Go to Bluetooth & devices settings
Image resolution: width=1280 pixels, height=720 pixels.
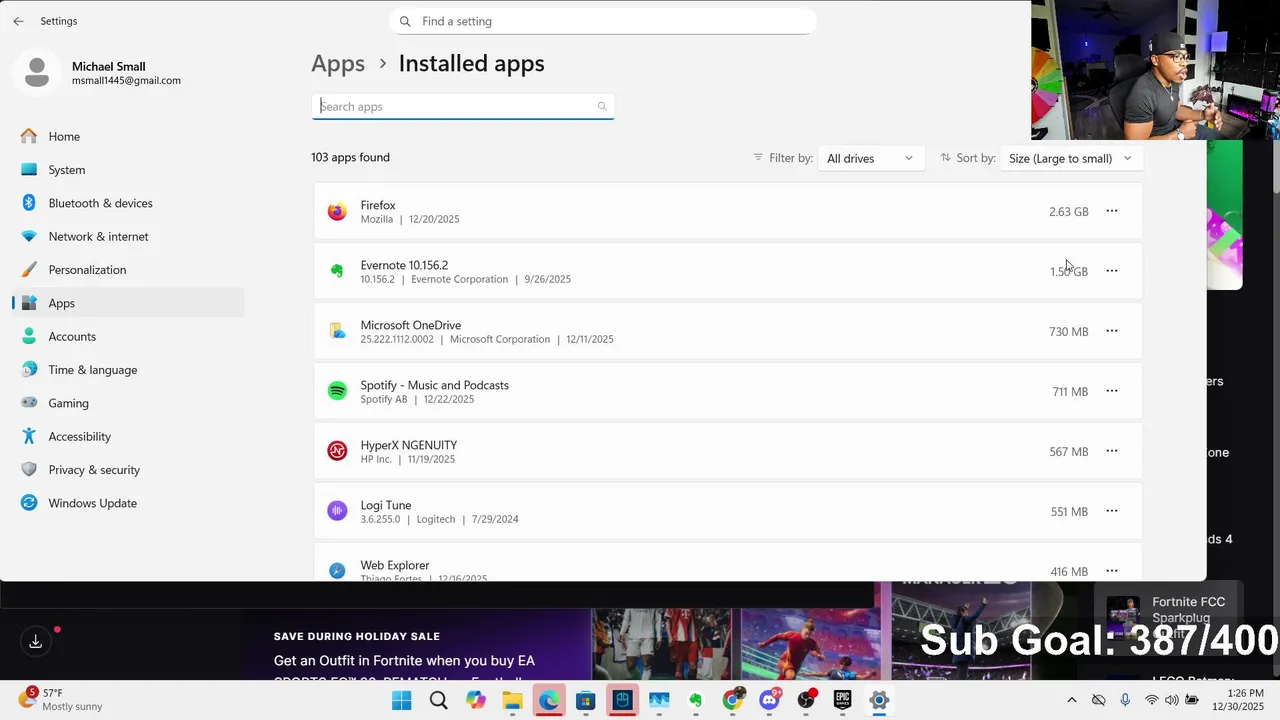[128, 203]
